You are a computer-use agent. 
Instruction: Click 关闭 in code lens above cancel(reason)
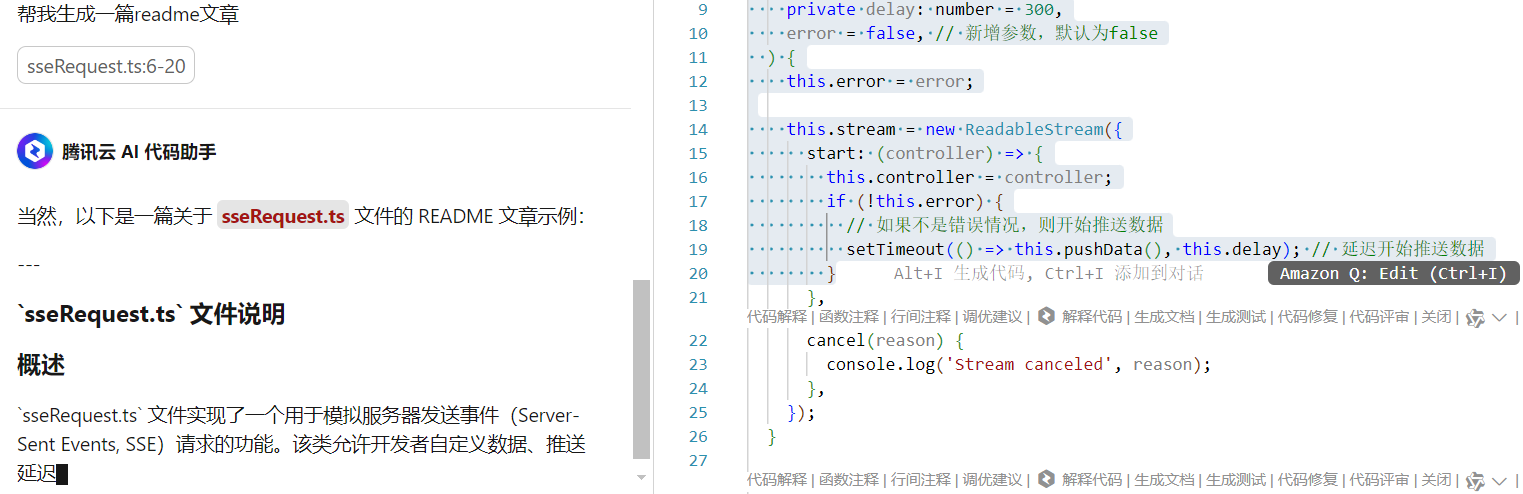[x=1437, y=317]
